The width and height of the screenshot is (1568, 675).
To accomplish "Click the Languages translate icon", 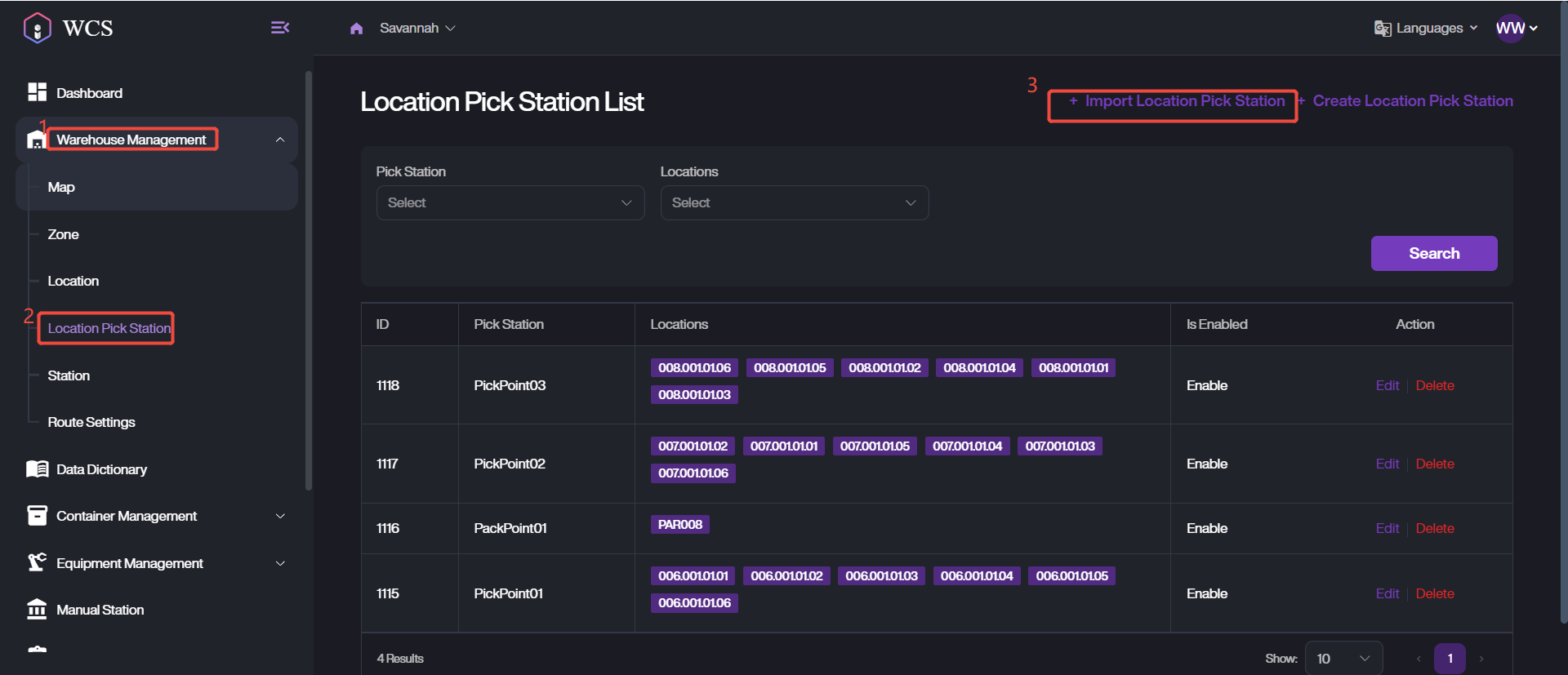I will click(1383, 29).
